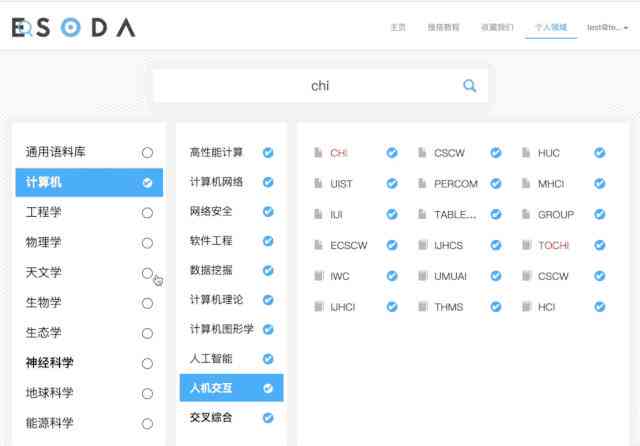Select the 天文学 radio button
The height and width of the screenshot is (446, 640).
147,273
